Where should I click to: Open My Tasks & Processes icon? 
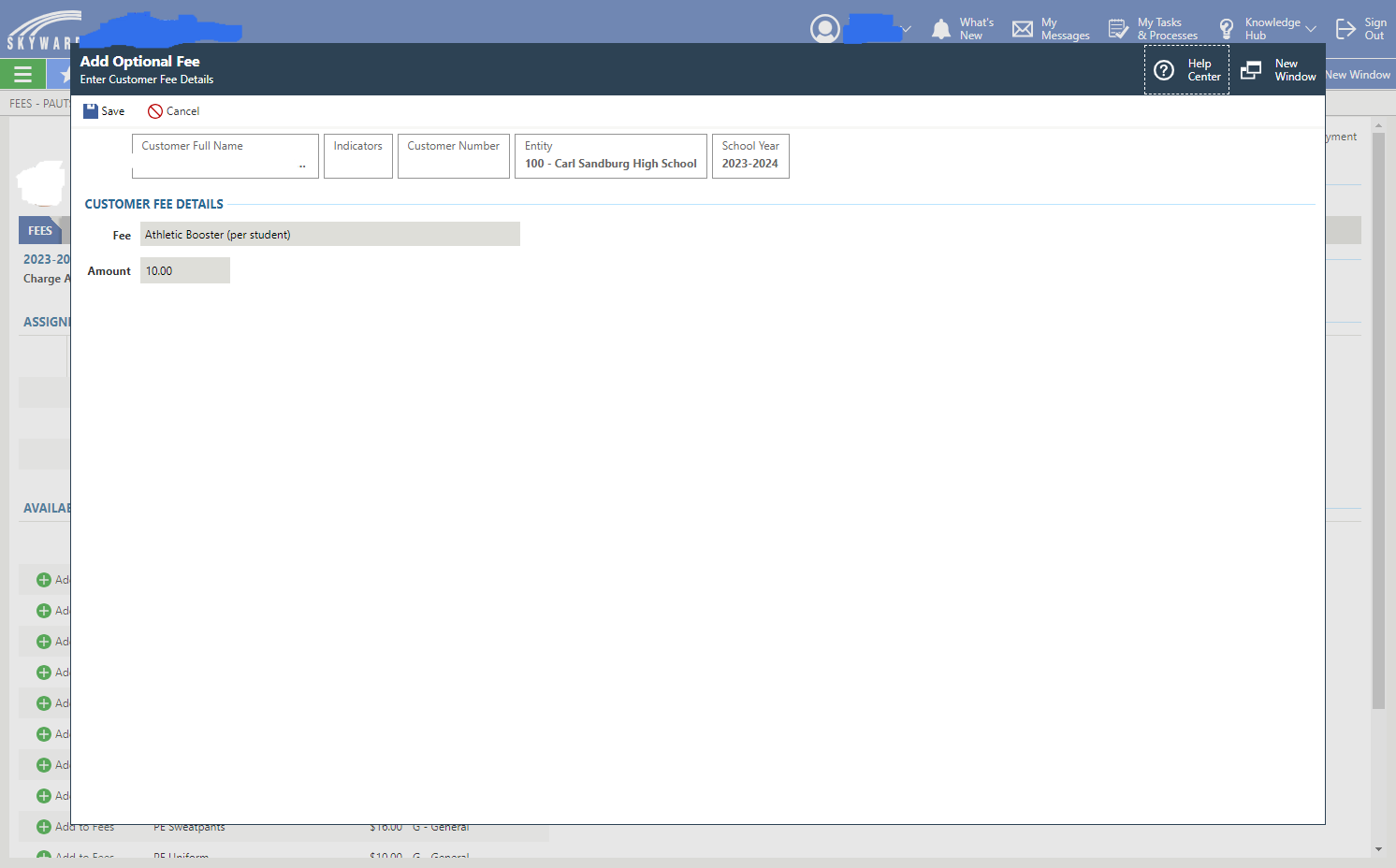coord(1118,29)
